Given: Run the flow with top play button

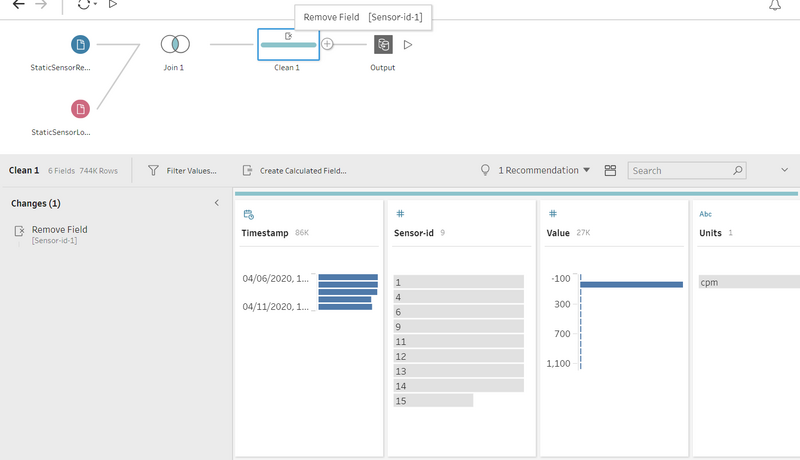Looking at the screenshot, I should (x=113, y=5).
